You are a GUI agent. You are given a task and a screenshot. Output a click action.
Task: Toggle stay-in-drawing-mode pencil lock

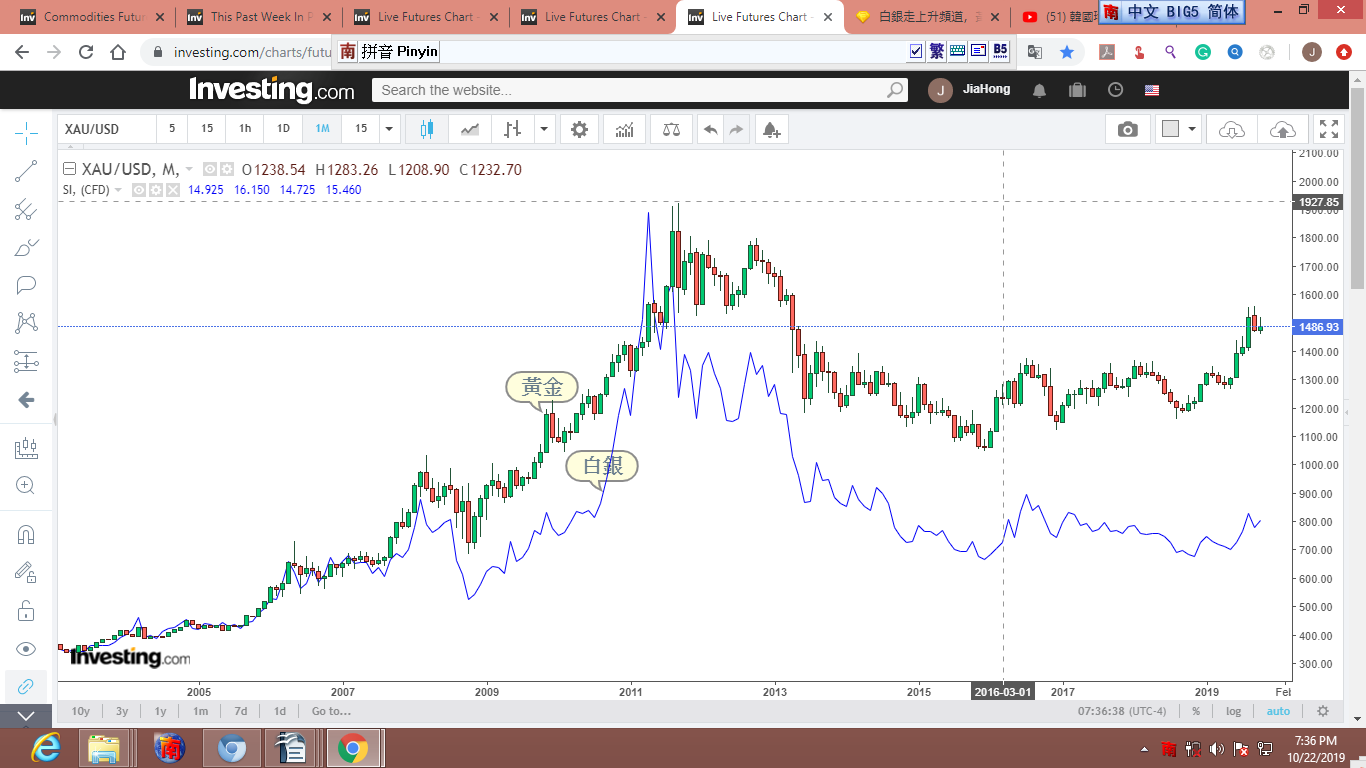[x=26, y=572]
